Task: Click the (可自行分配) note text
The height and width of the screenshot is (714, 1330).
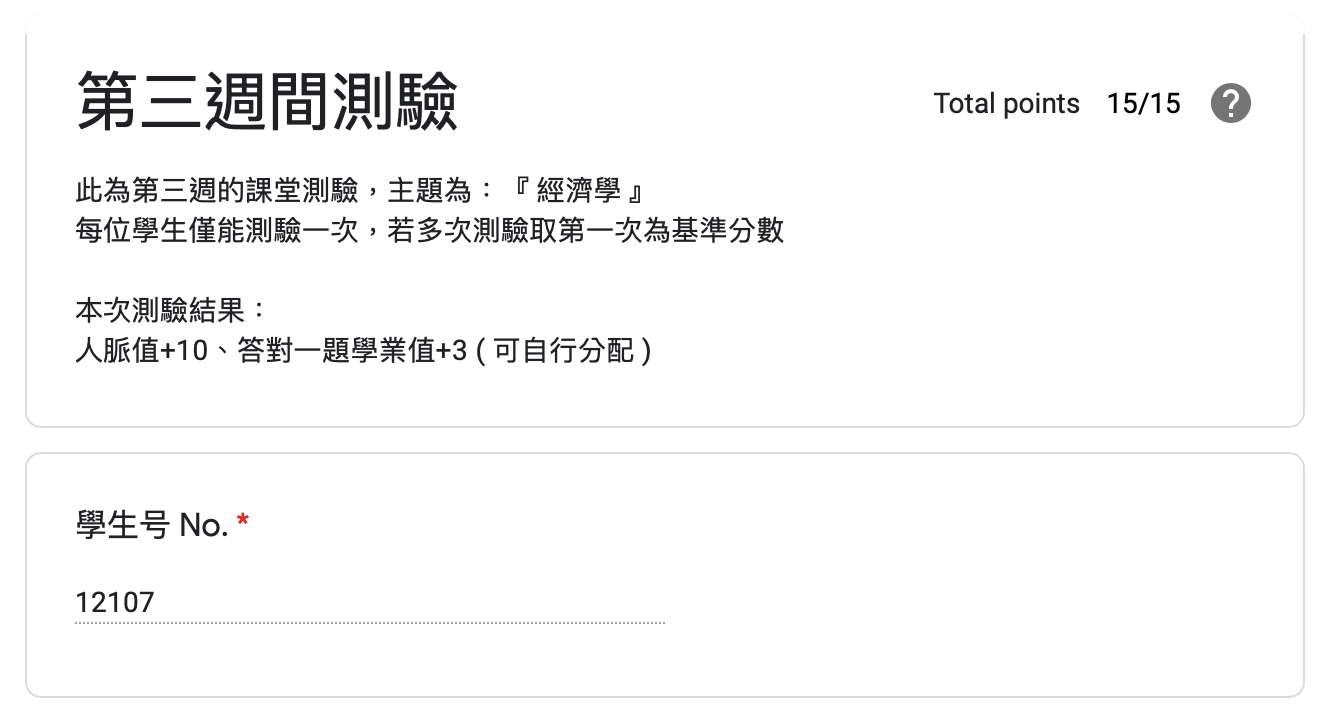Action: click(564, 352)
